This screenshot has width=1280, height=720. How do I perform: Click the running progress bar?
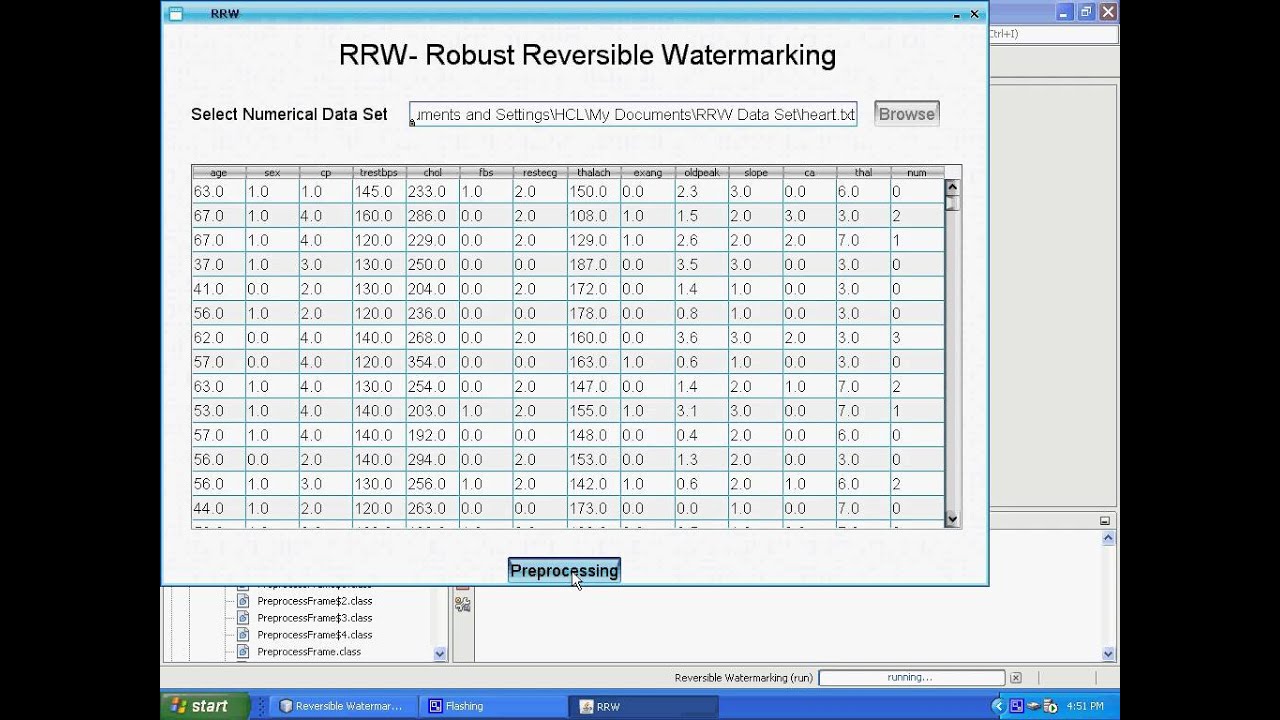click(x=911, y=677)
